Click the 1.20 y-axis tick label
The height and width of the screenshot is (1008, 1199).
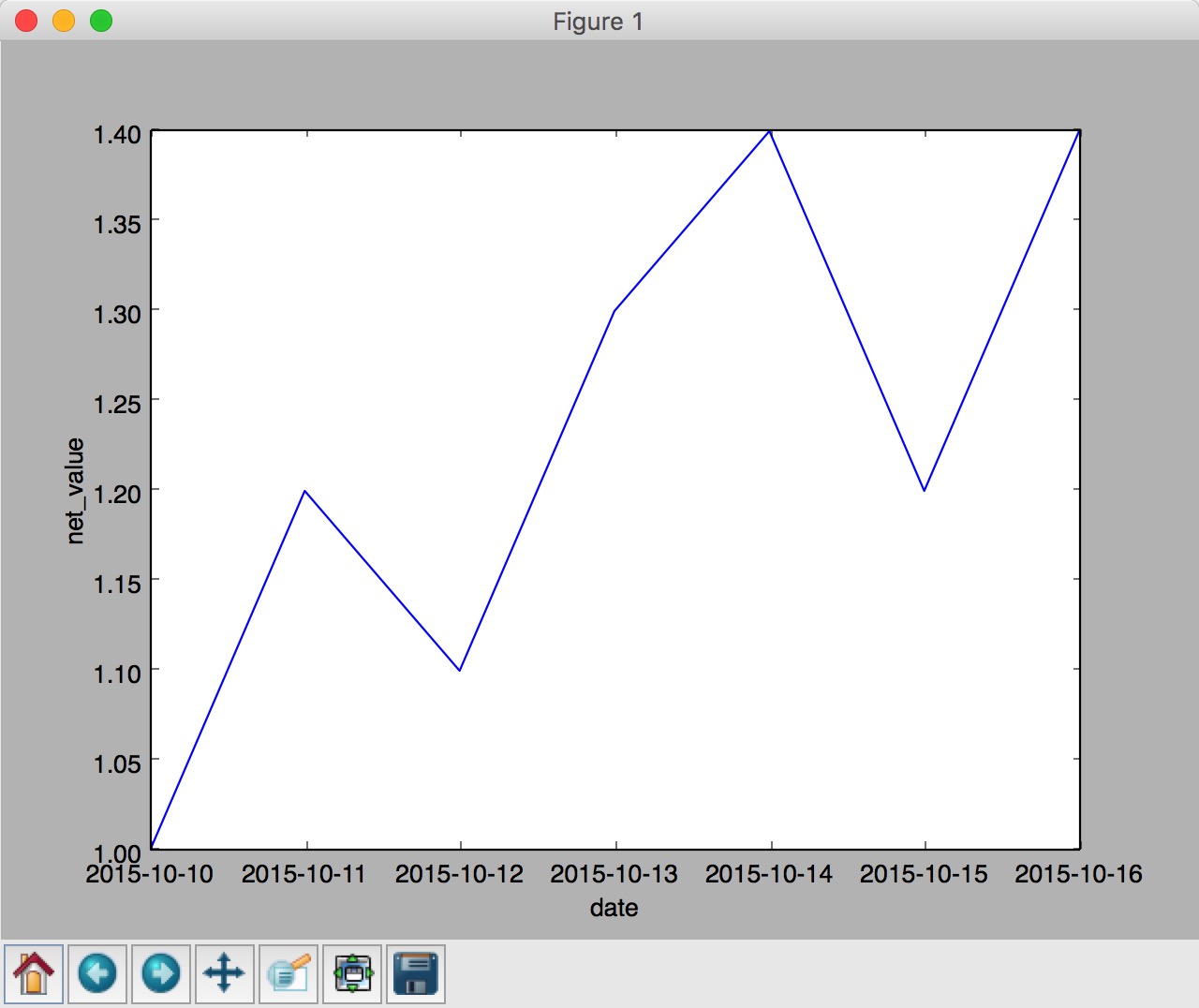point(117,494)
